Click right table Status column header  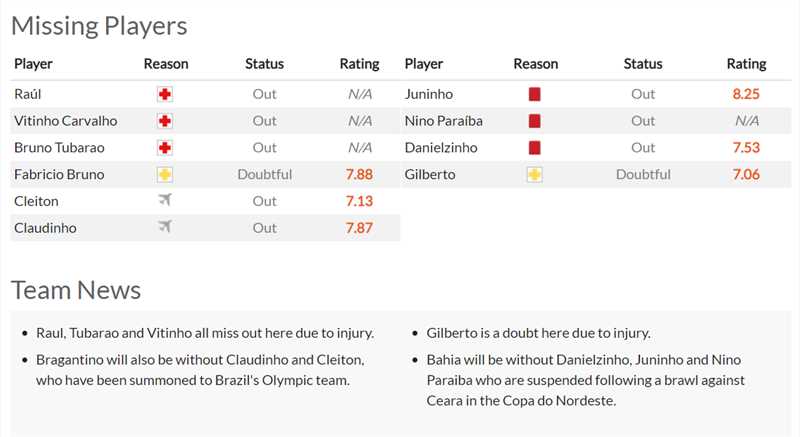point(643,64)
